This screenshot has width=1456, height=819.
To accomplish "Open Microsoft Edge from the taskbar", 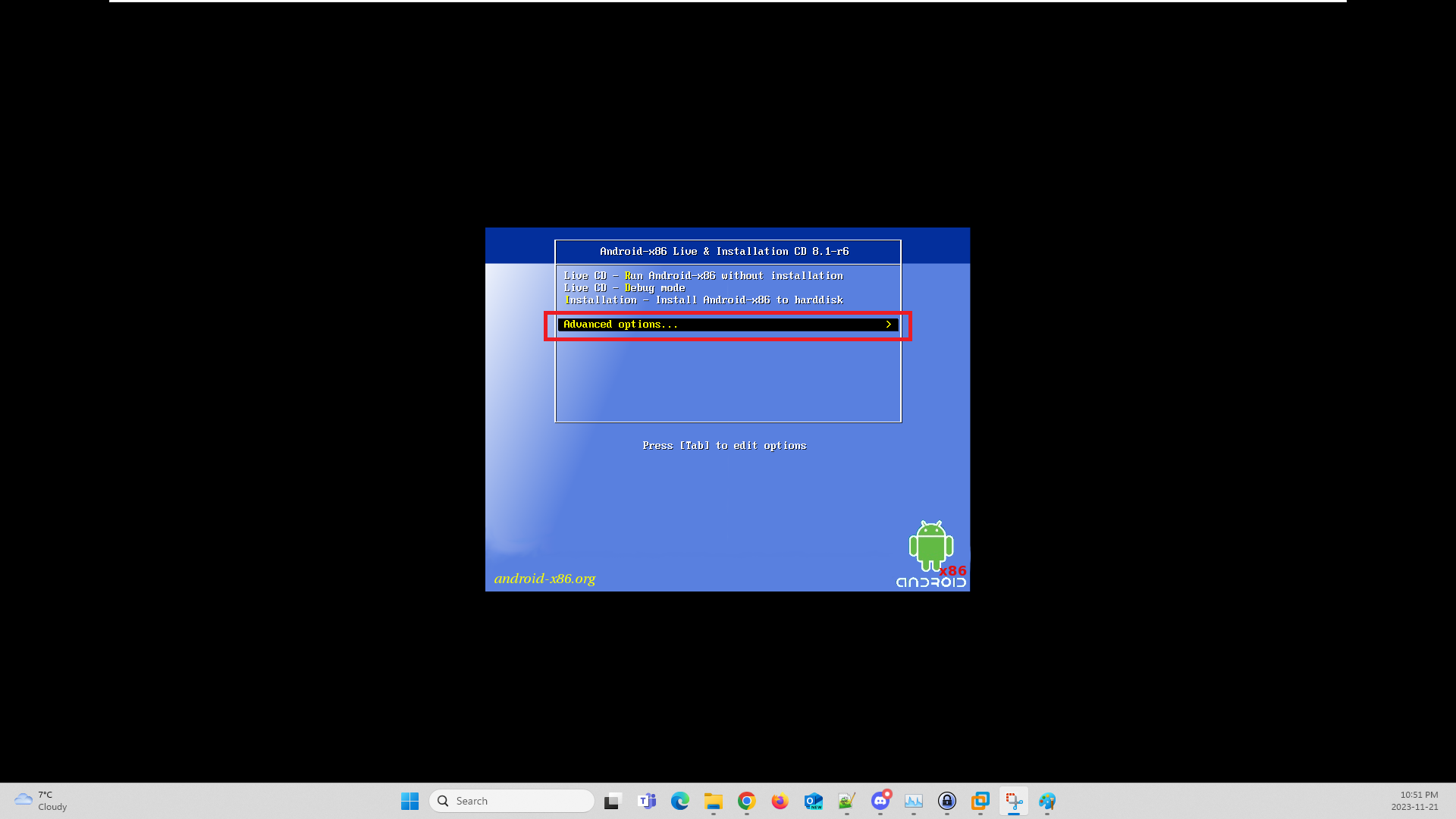I will tap(680, 801).
